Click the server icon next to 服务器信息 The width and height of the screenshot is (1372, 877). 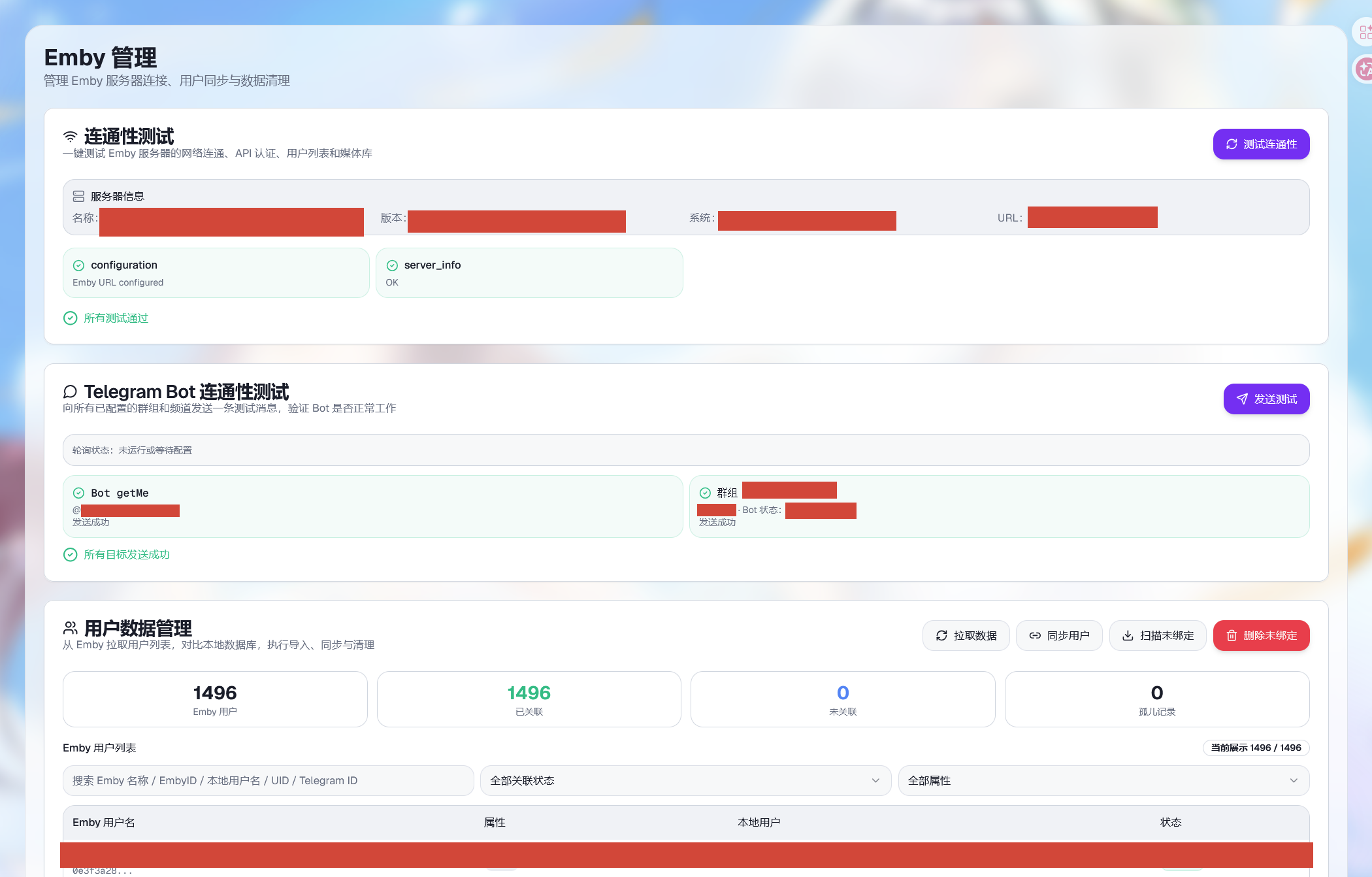78,196
